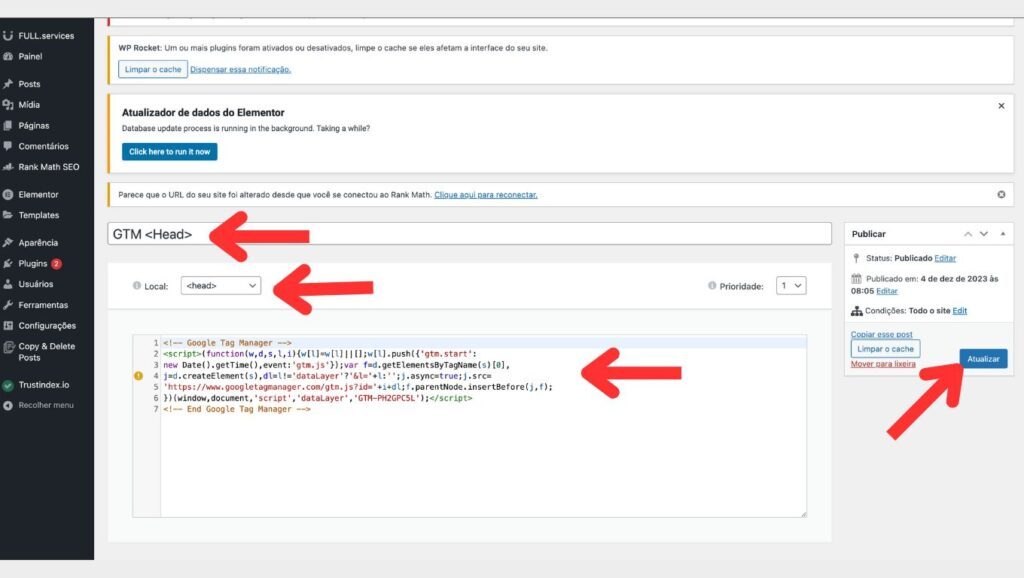
Task: Click code line 7 End Google Tag Manager
Action: click(237, 409)
